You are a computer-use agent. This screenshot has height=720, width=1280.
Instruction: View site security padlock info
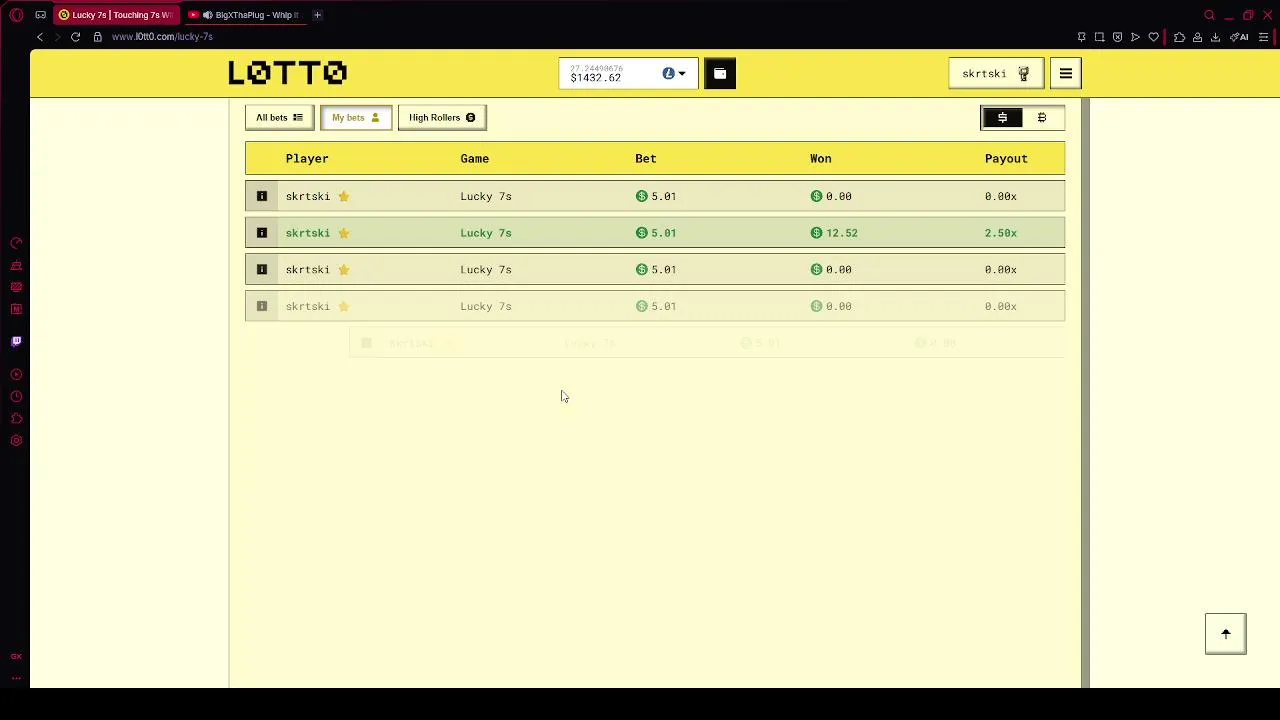pyautogui.click(x=97, y=37)
